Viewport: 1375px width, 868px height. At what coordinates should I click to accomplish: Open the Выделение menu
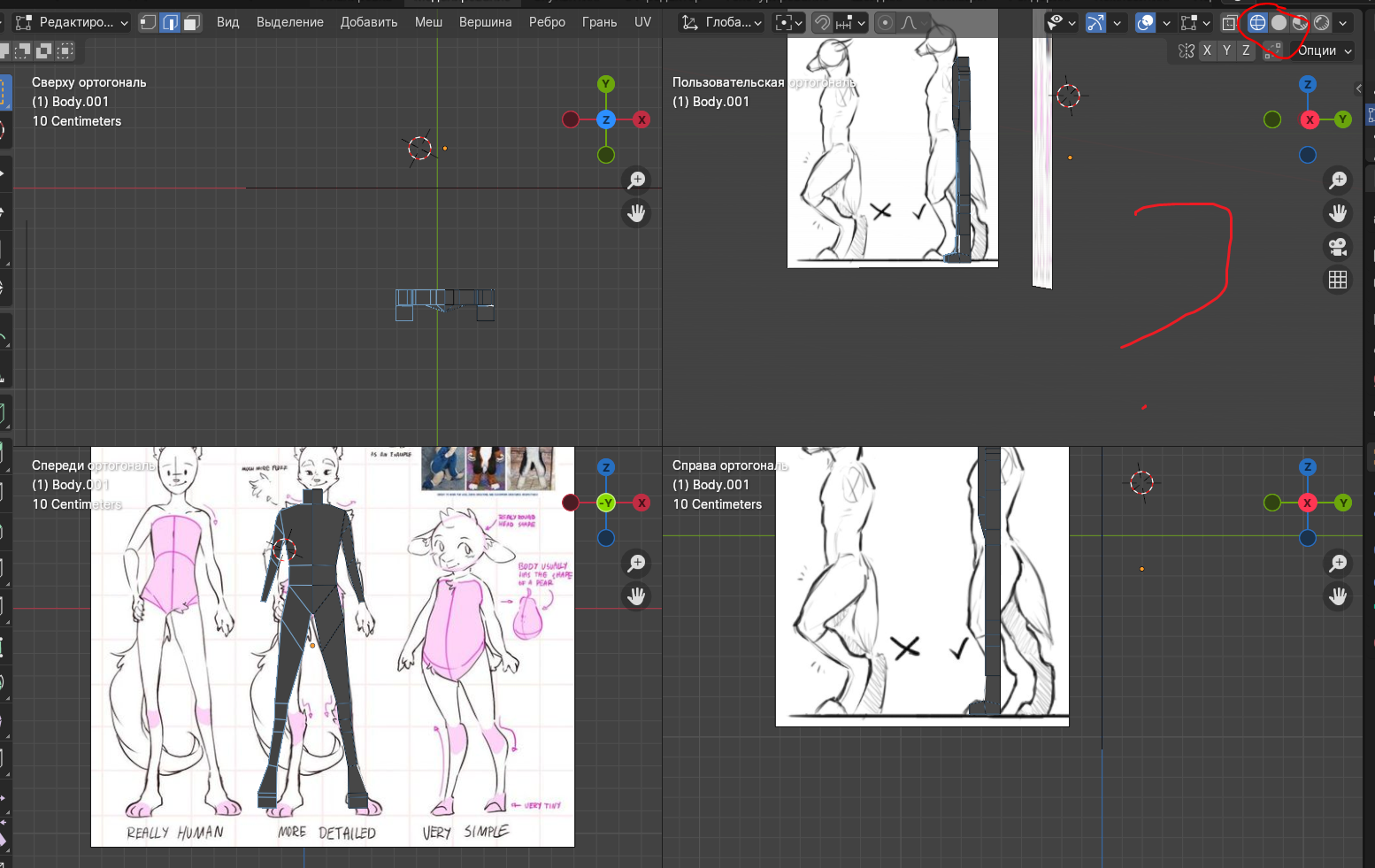289,22
